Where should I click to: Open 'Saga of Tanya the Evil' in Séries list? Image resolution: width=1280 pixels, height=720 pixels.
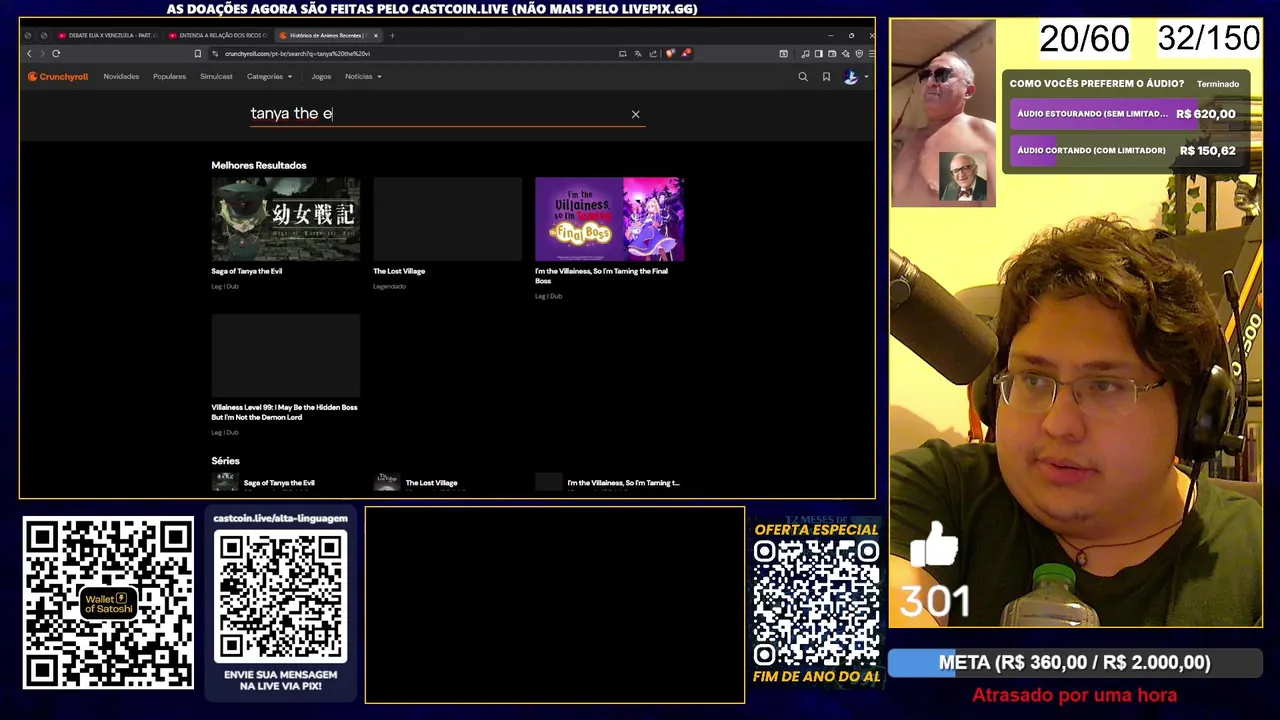pos(279,483)
